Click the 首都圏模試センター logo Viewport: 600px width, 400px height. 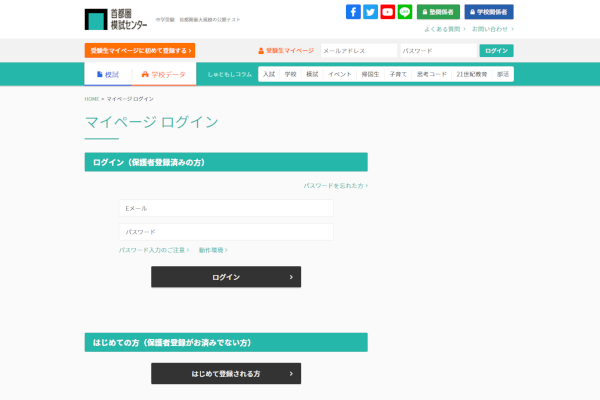116,19
